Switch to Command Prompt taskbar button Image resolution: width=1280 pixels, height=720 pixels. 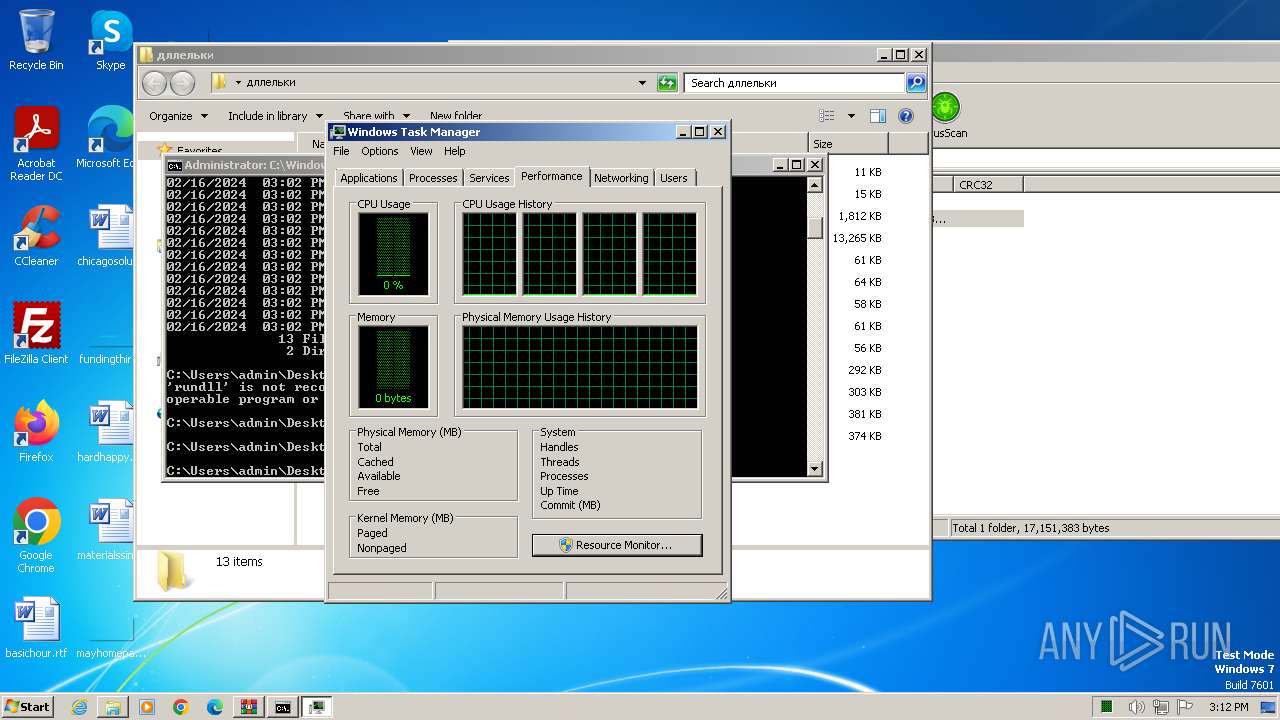pos(283,707)
